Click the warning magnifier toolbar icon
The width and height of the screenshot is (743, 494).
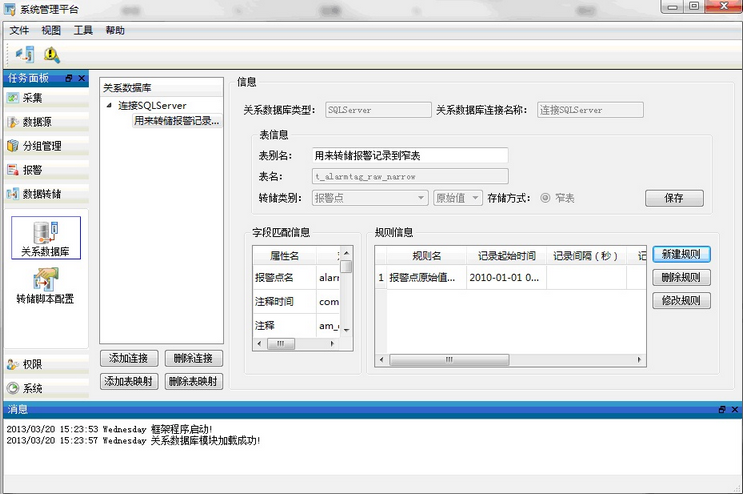point(52,55)
